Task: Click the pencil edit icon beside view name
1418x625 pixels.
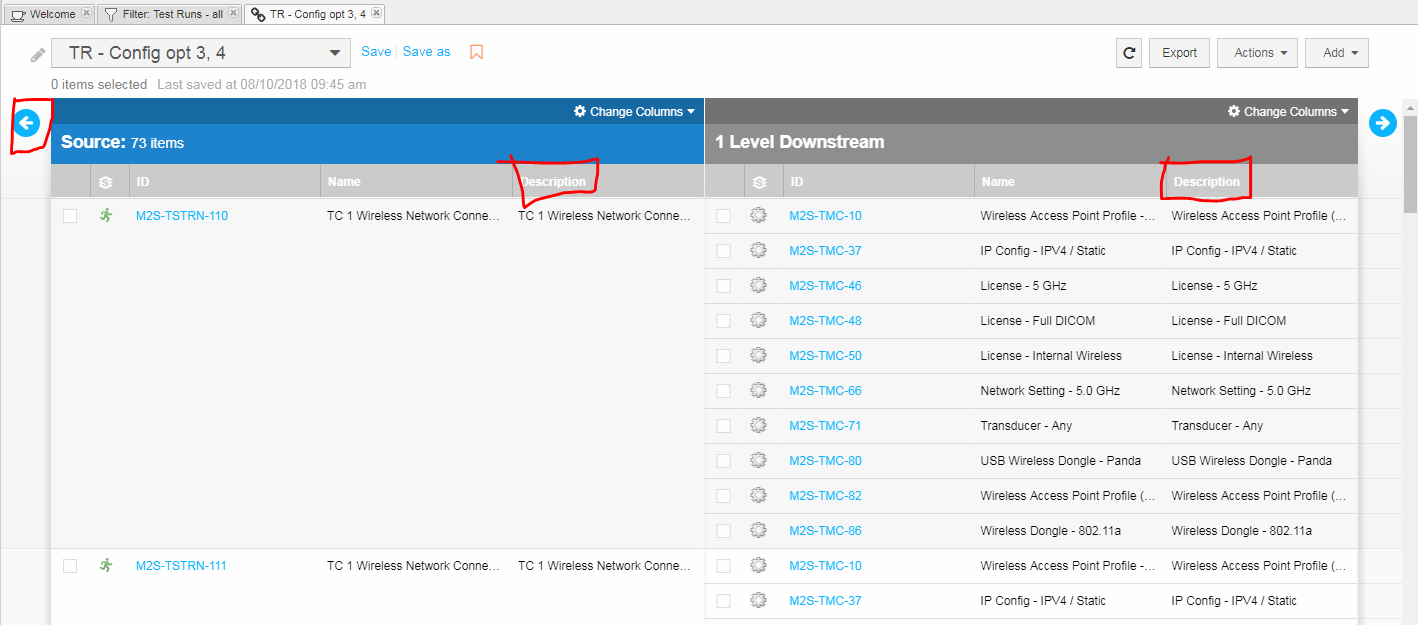Action: pyautogui.click(x=38, y=54)
